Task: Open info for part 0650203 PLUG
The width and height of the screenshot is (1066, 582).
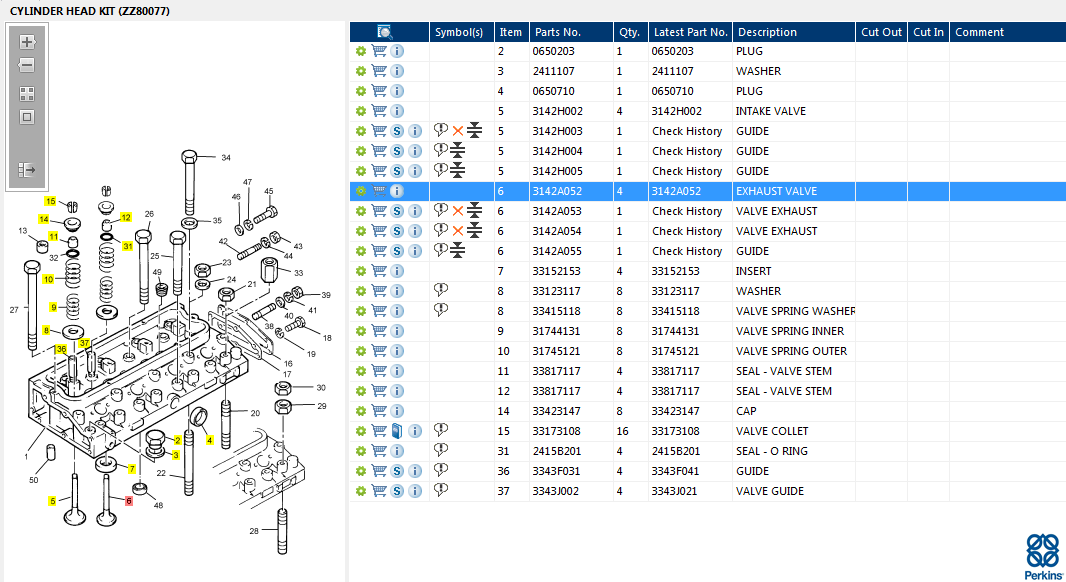Action: pyautogui.click(x=397, y=51)
